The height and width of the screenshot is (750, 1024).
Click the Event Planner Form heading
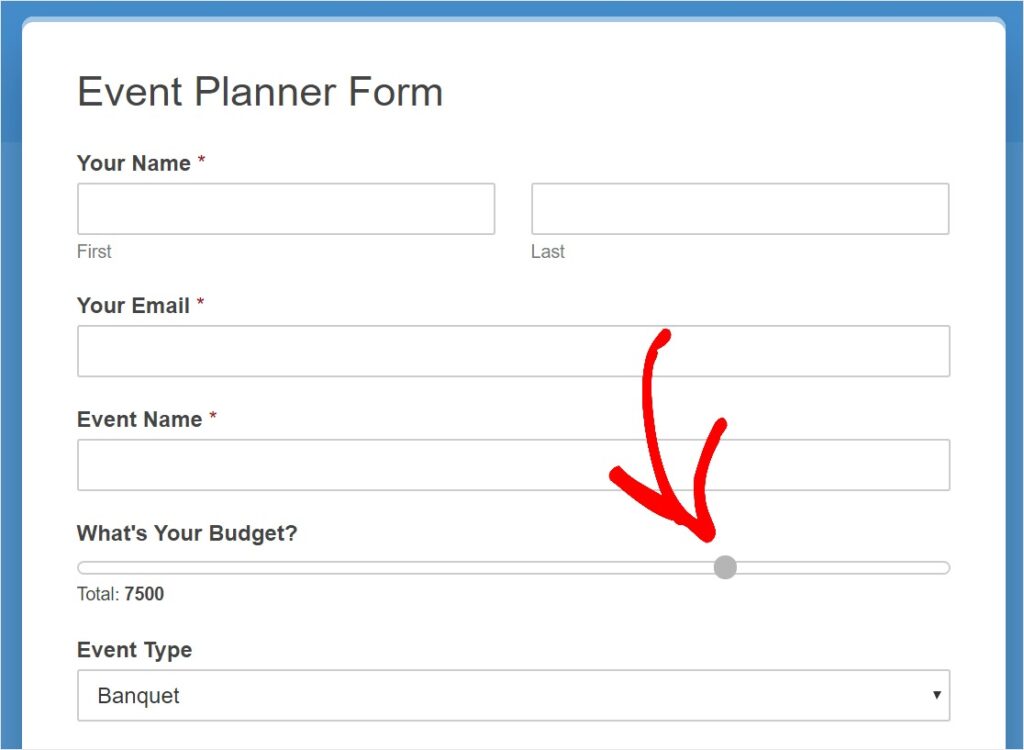pos(260,92)
